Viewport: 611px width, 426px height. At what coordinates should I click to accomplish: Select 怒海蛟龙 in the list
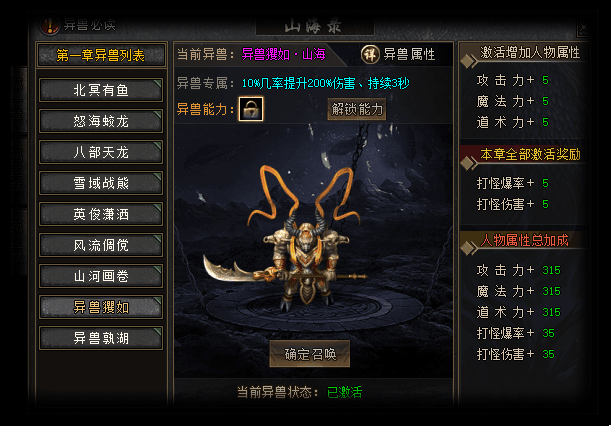pos(101,121)
